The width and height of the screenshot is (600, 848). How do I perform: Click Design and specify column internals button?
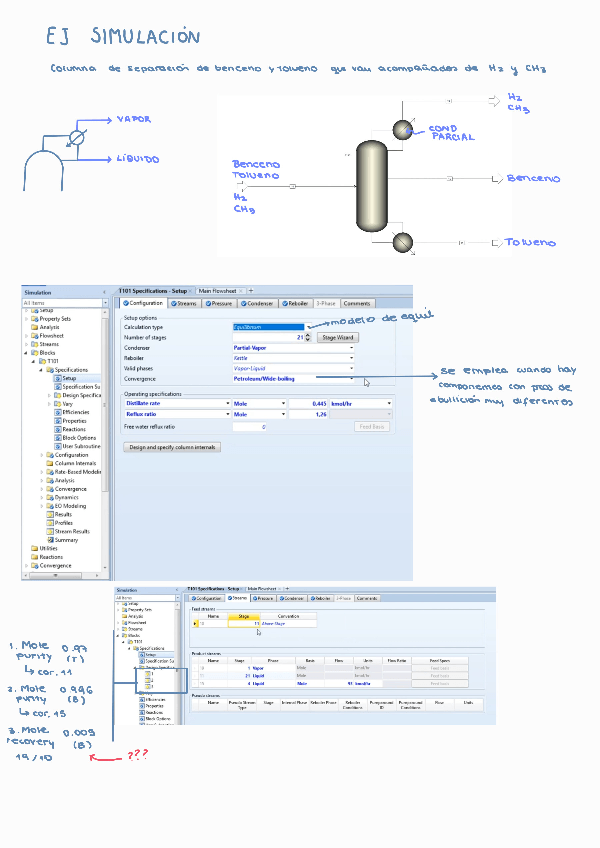pos(172,447)
